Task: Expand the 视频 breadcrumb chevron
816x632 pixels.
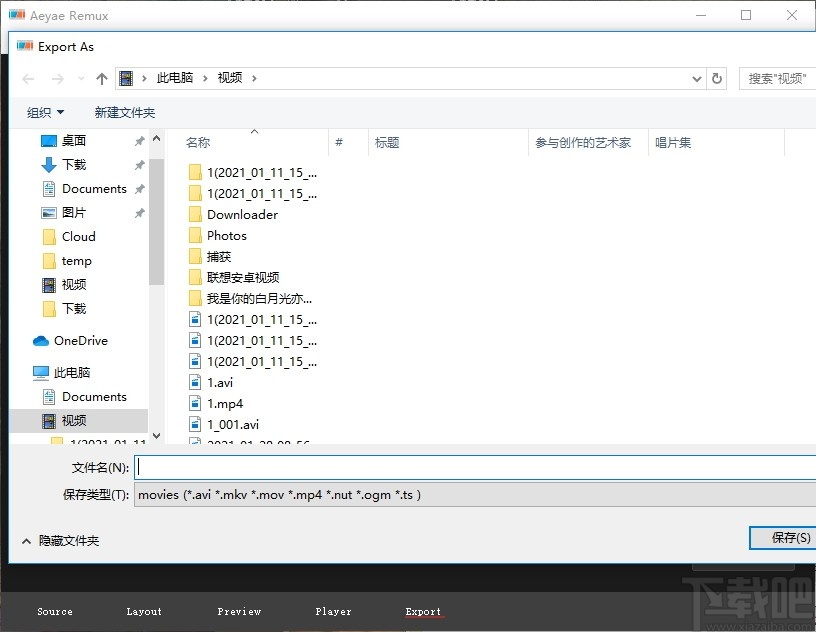Action: coord(252,78)
